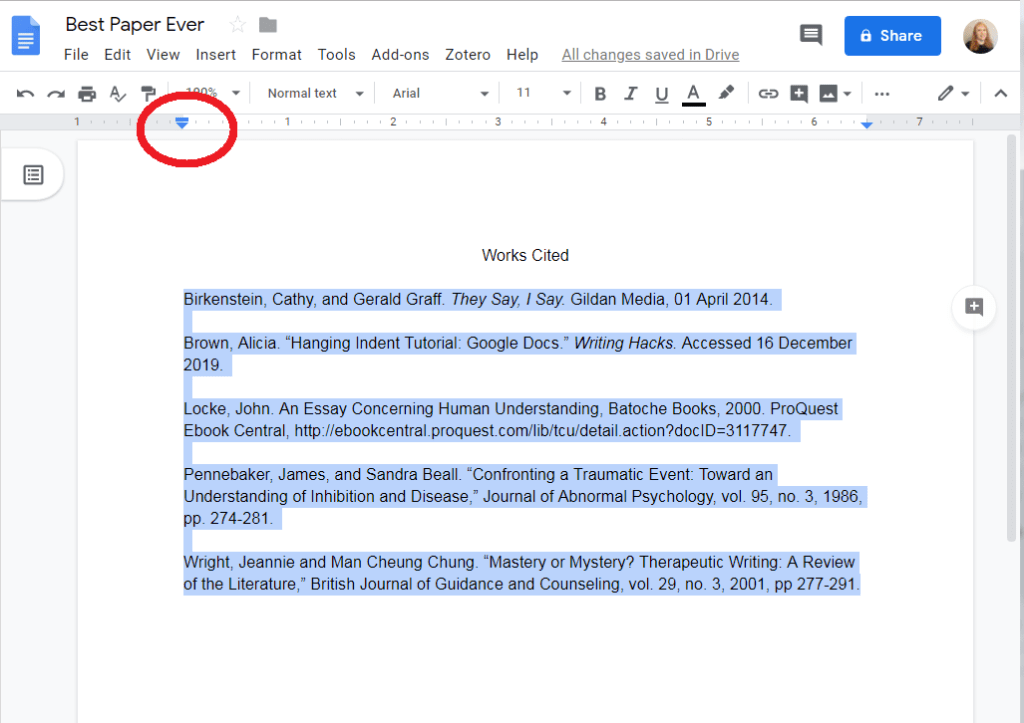The height and width of the screenshot is (723, 1024).
Task: Open the text color picker
Action: point(693,94)
